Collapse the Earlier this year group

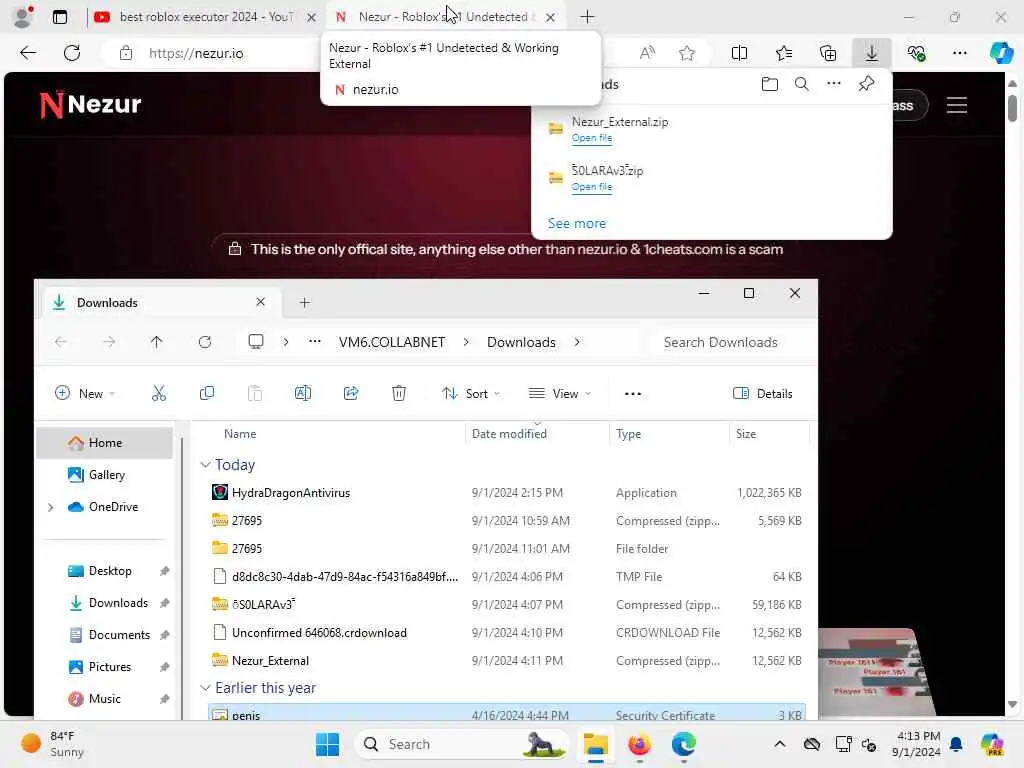205,688
